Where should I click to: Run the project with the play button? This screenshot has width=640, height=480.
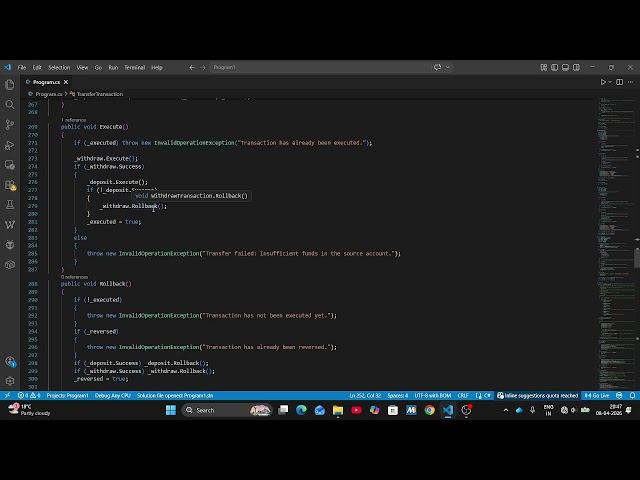point(603,82)
